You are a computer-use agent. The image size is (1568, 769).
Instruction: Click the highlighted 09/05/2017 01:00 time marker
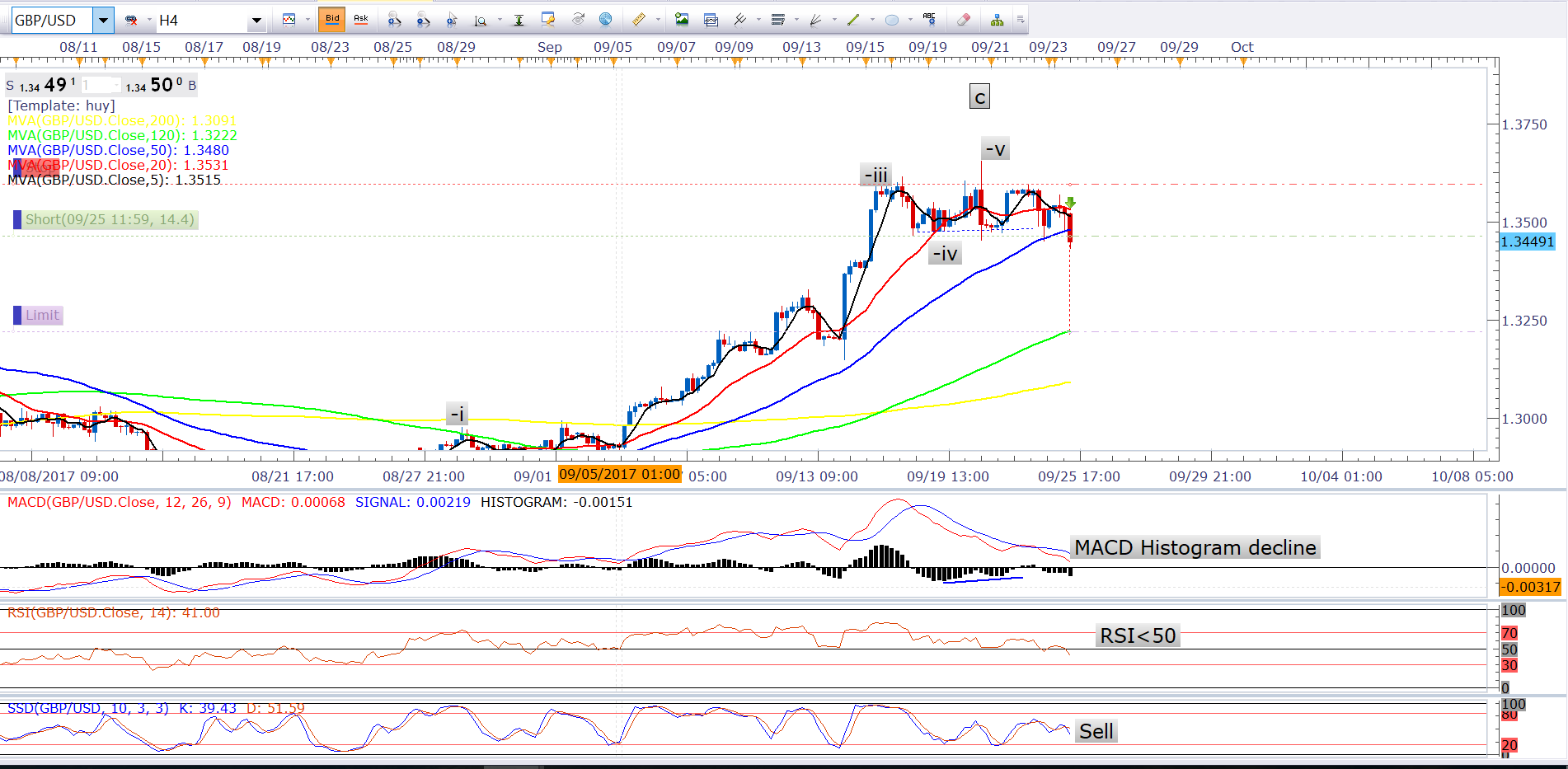coord(619,474)
